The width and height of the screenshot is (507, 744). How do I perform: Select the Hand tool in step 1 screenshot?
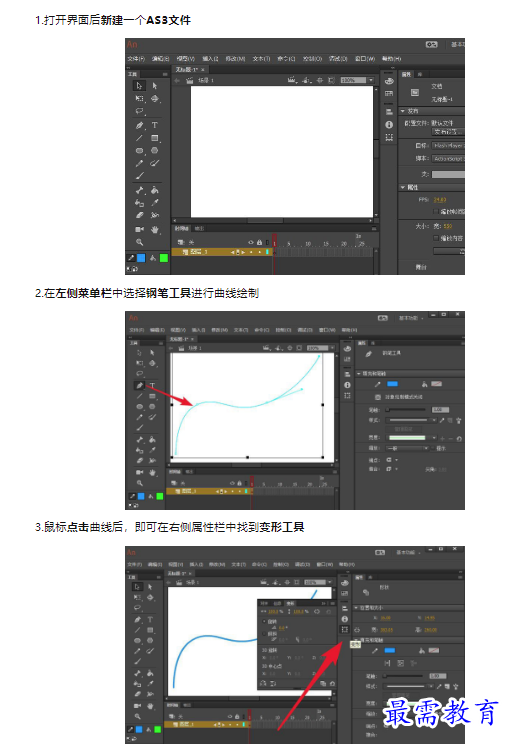(x=155, y=229)
